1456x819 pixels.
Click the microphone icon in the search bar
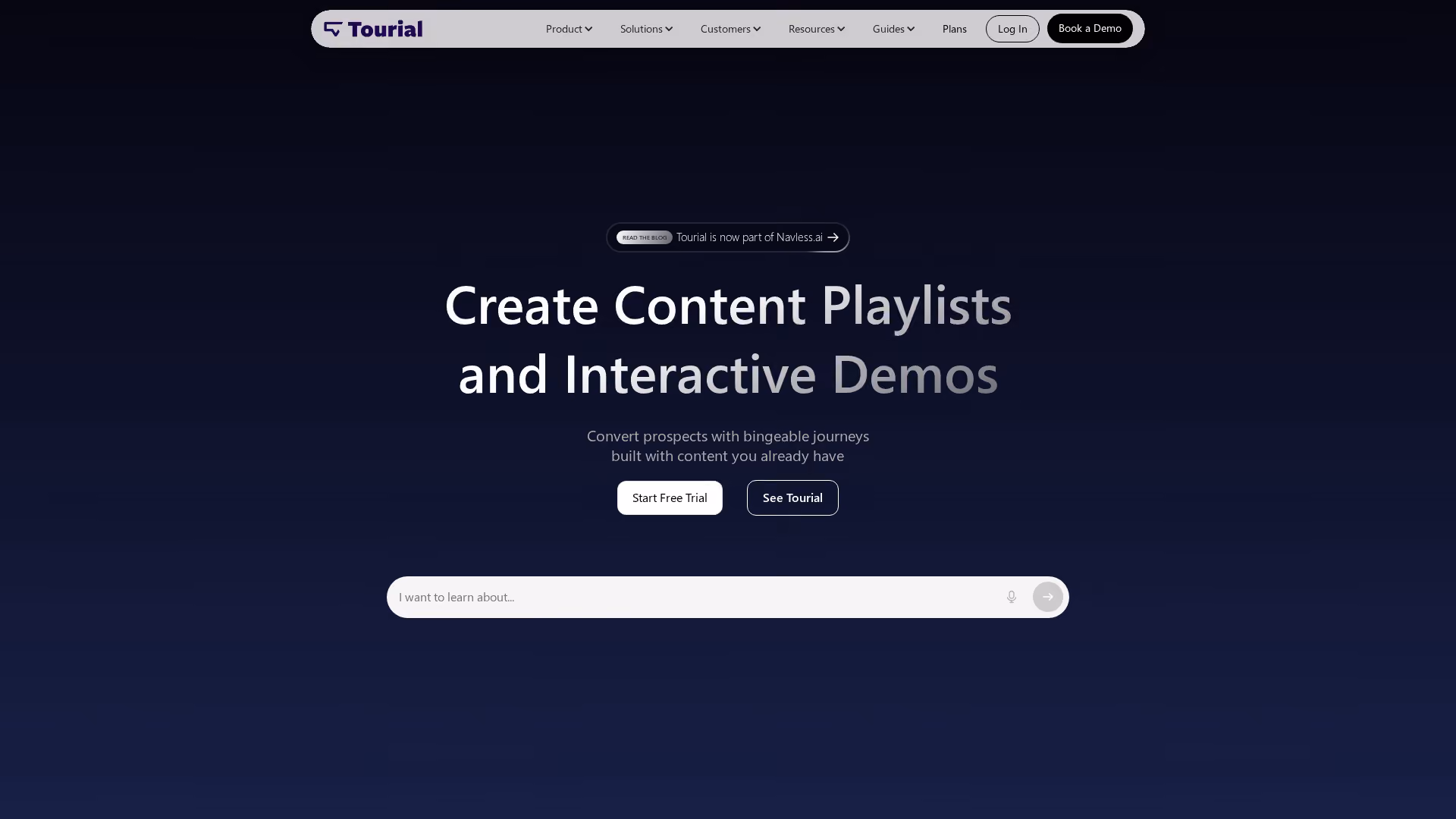point(1012,597)
